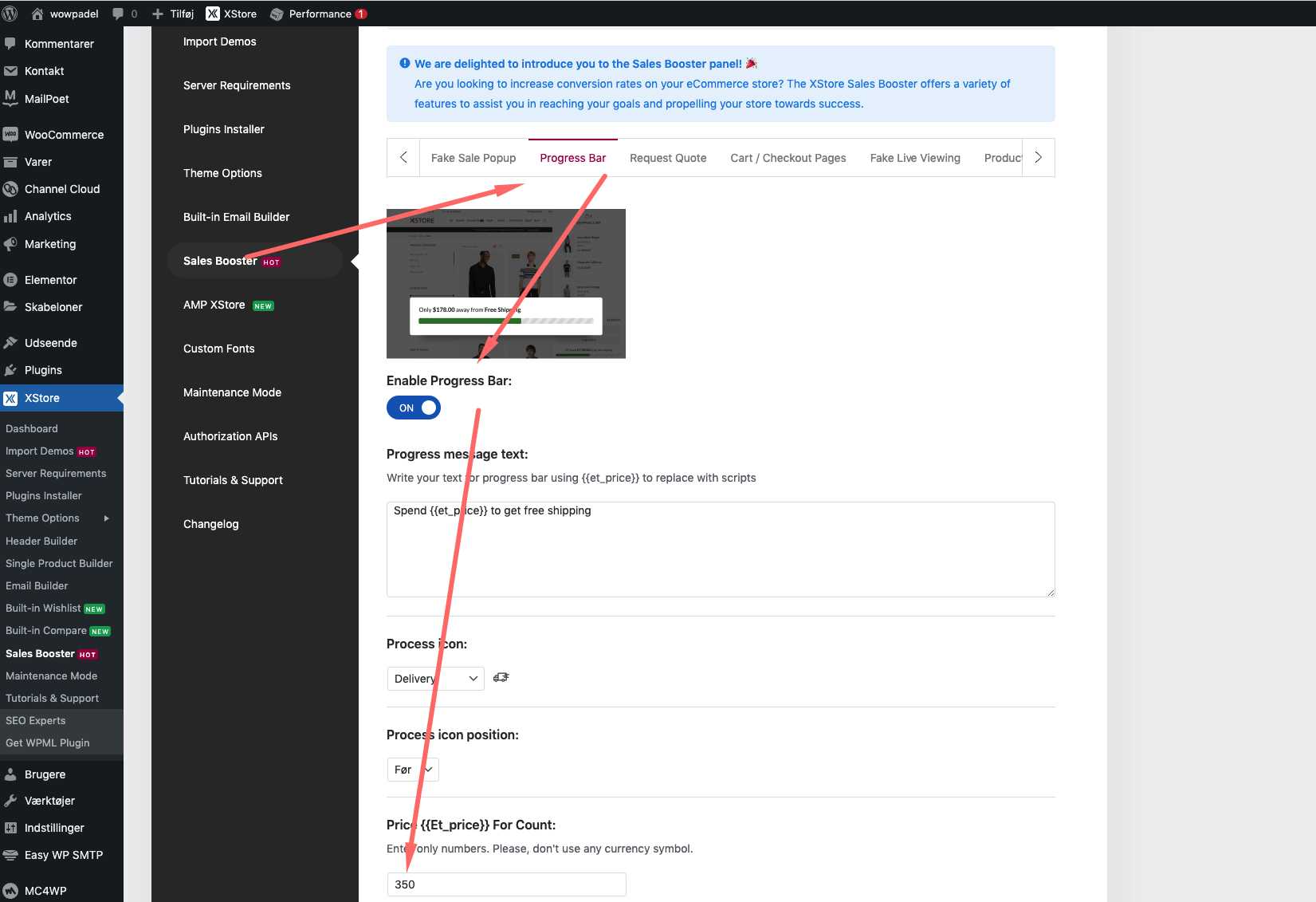The image size is (1316, 902).
Task: Open the Built-in Email Builder page
Action: [x=237, y=217]
